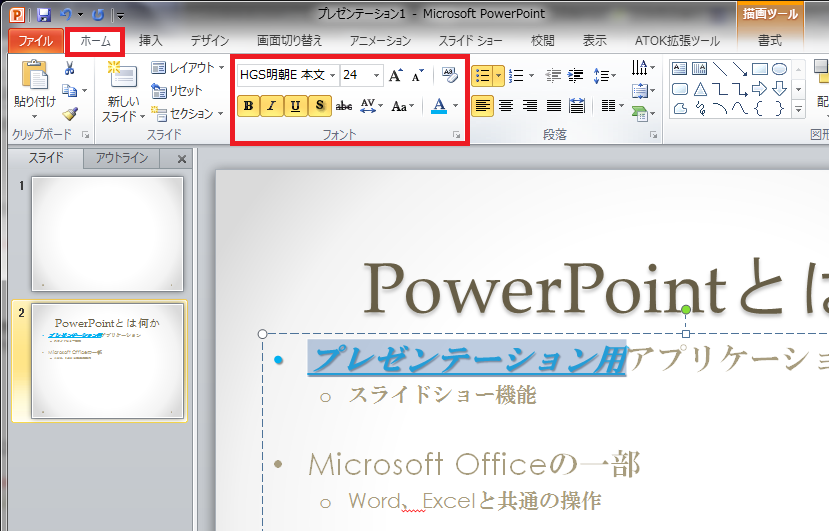Screen dimensions: 829x531
Task: Select the left brace shape
Action: point(759,108)
